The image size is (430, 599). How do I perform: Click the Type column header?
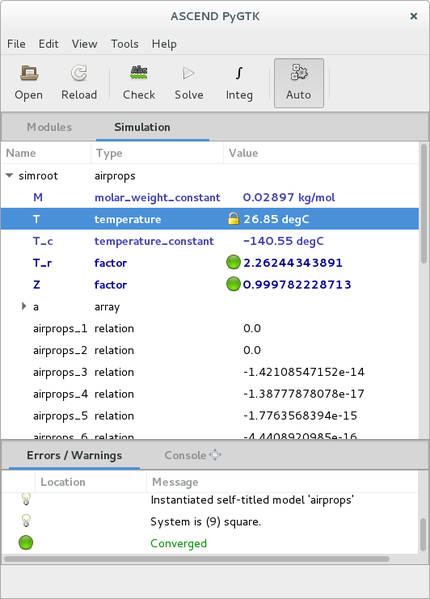click(157, 153)
